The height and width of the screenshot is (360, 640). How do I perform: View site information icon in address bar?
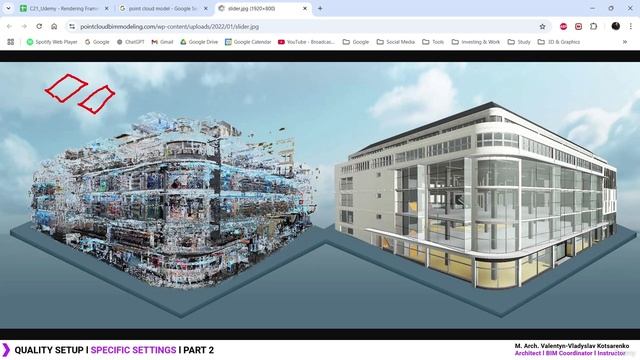(x=72, y=27)
